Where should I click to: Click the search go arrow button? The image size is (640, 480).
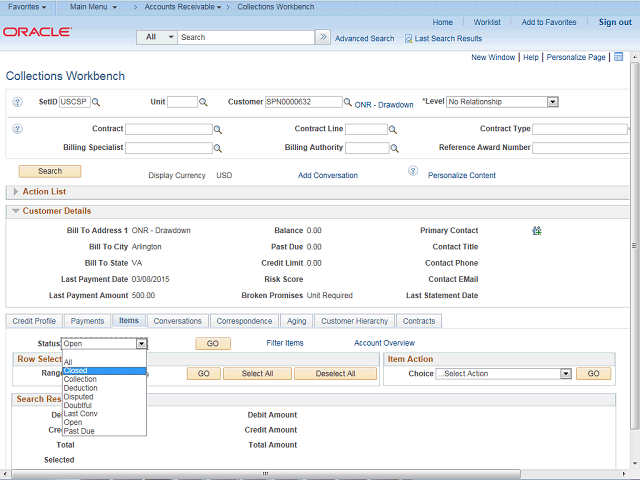click(x=322, y=37)
